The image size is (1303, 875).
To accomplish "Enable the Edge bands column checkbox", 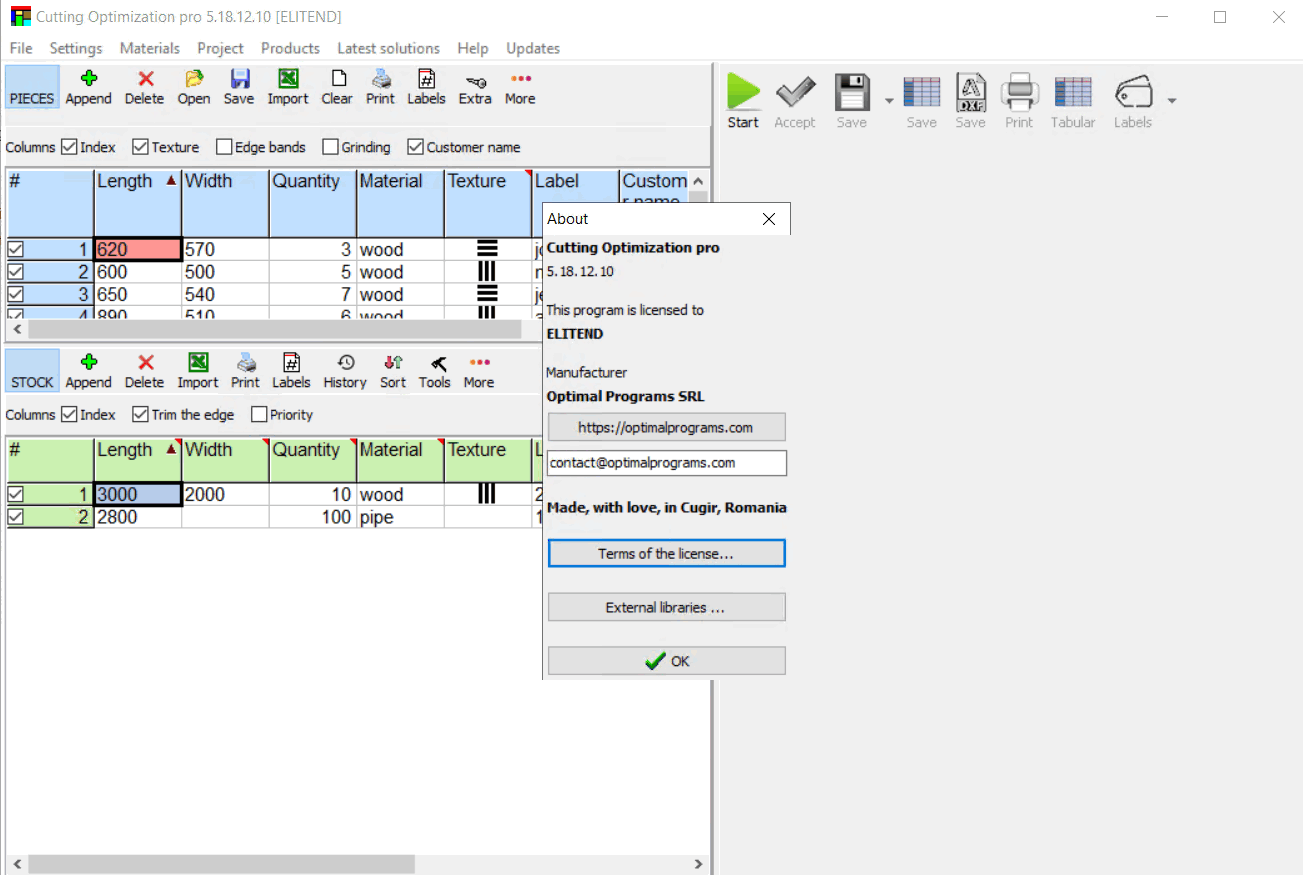I will click(224, 147).
